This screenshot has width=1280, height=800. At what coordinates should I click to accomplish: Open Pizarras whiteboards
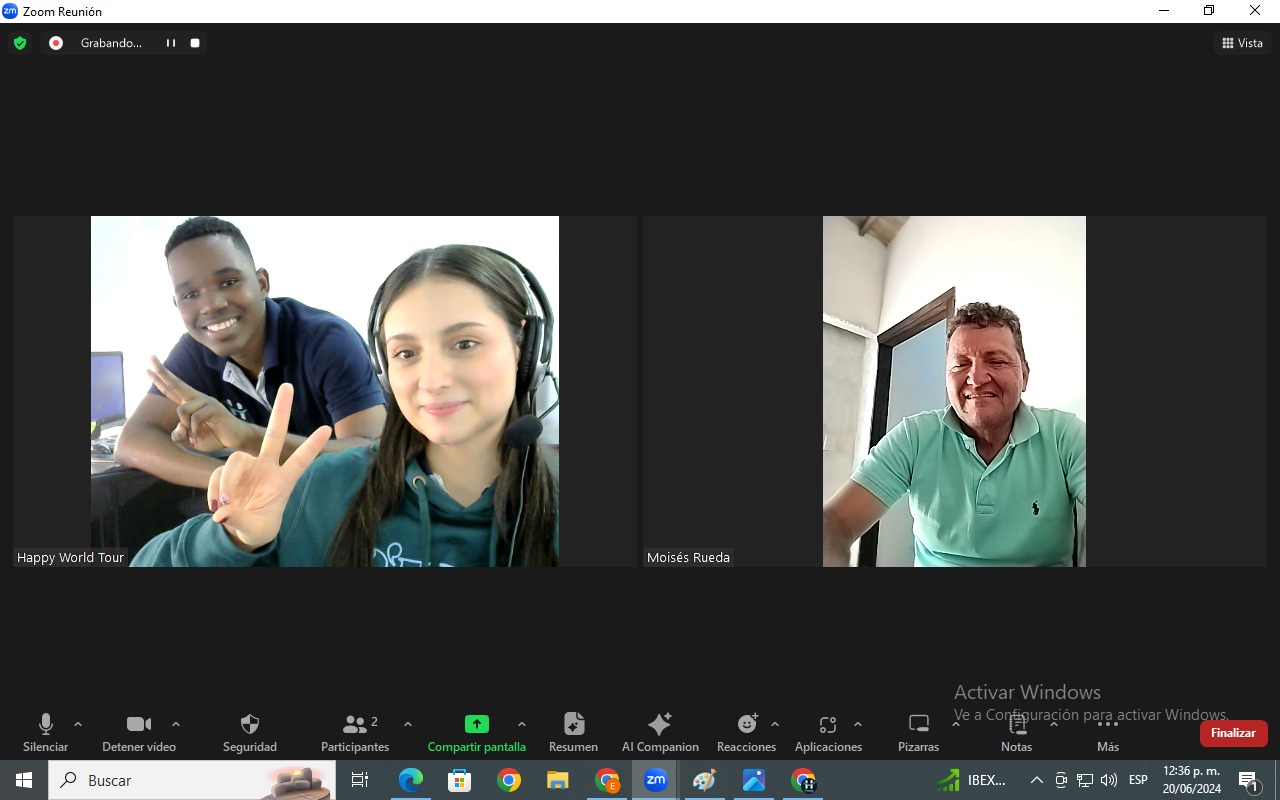[x=919, y=733]
